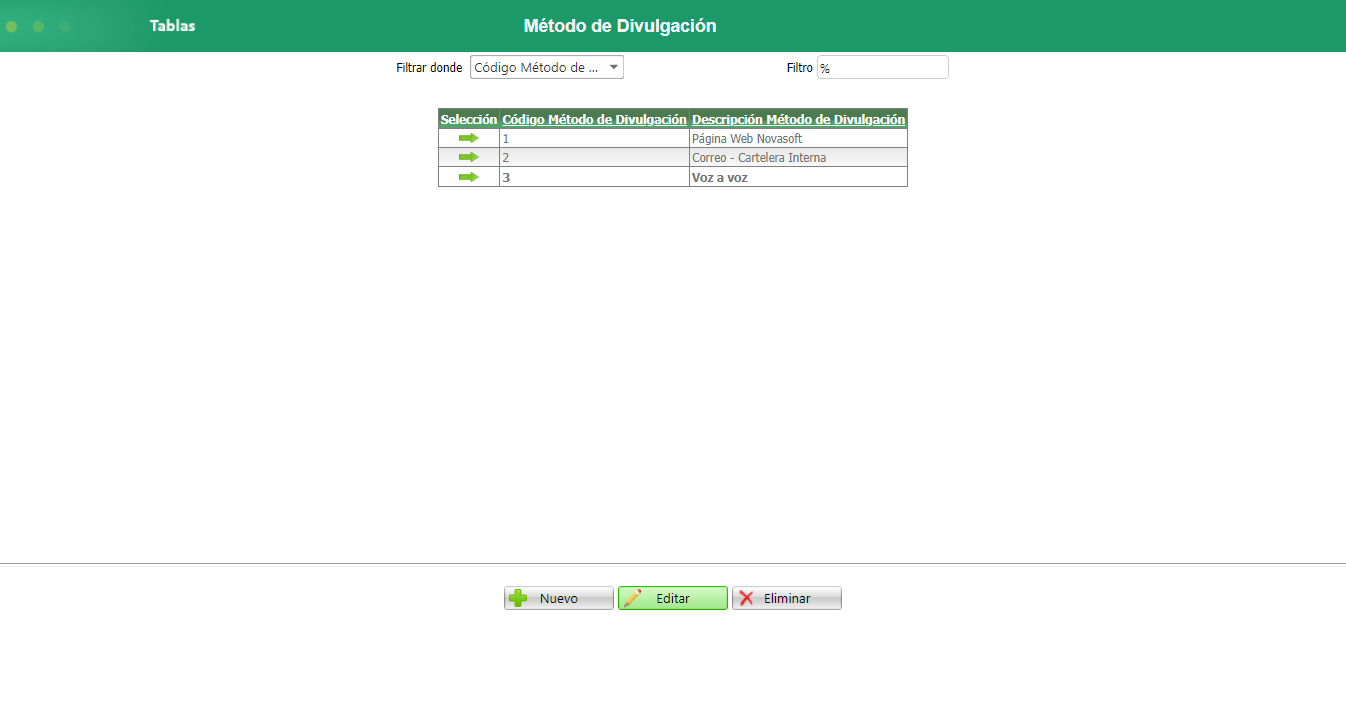
Task: Click the Voz a voz cell
Action: point(798,177)
